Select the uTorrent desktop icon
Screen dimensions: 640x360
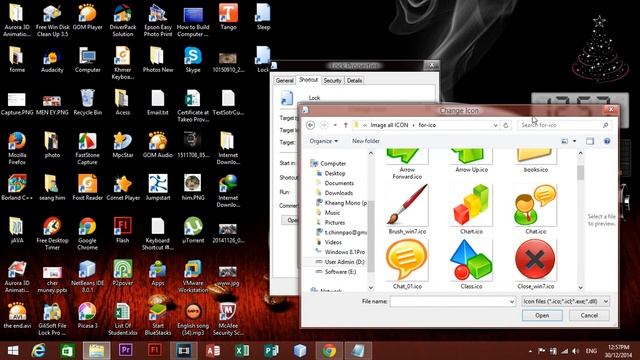tap(193, 230)
